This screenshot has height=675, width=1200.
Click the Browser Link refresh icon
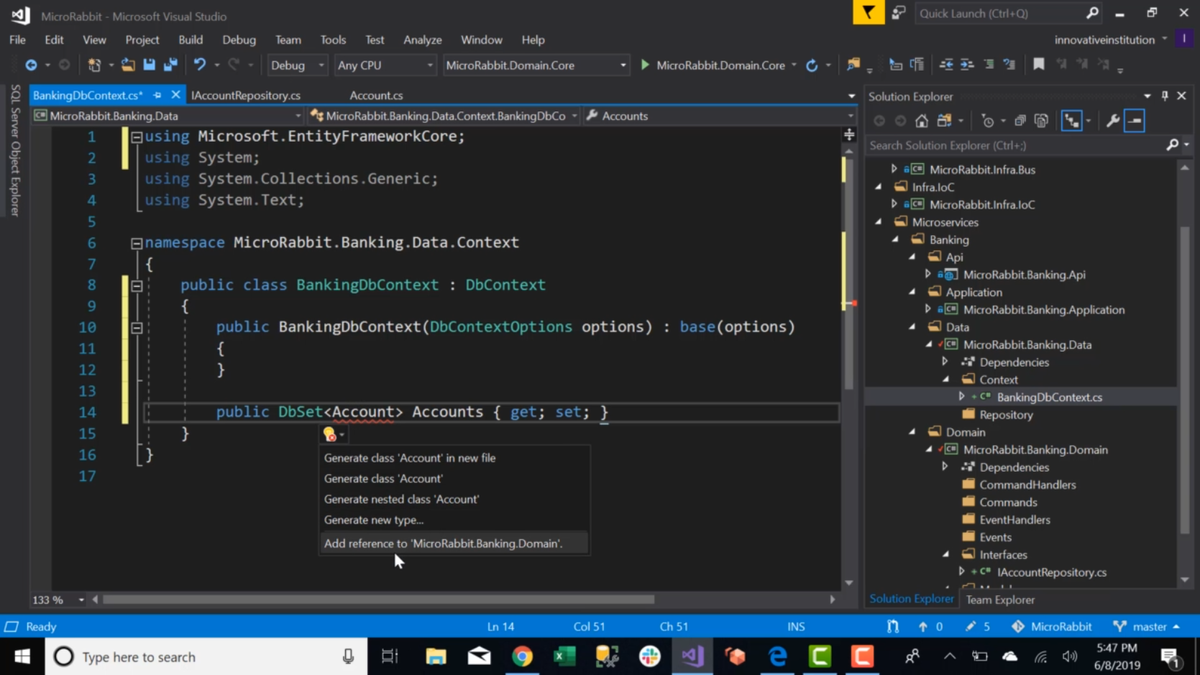coord(812,65)
